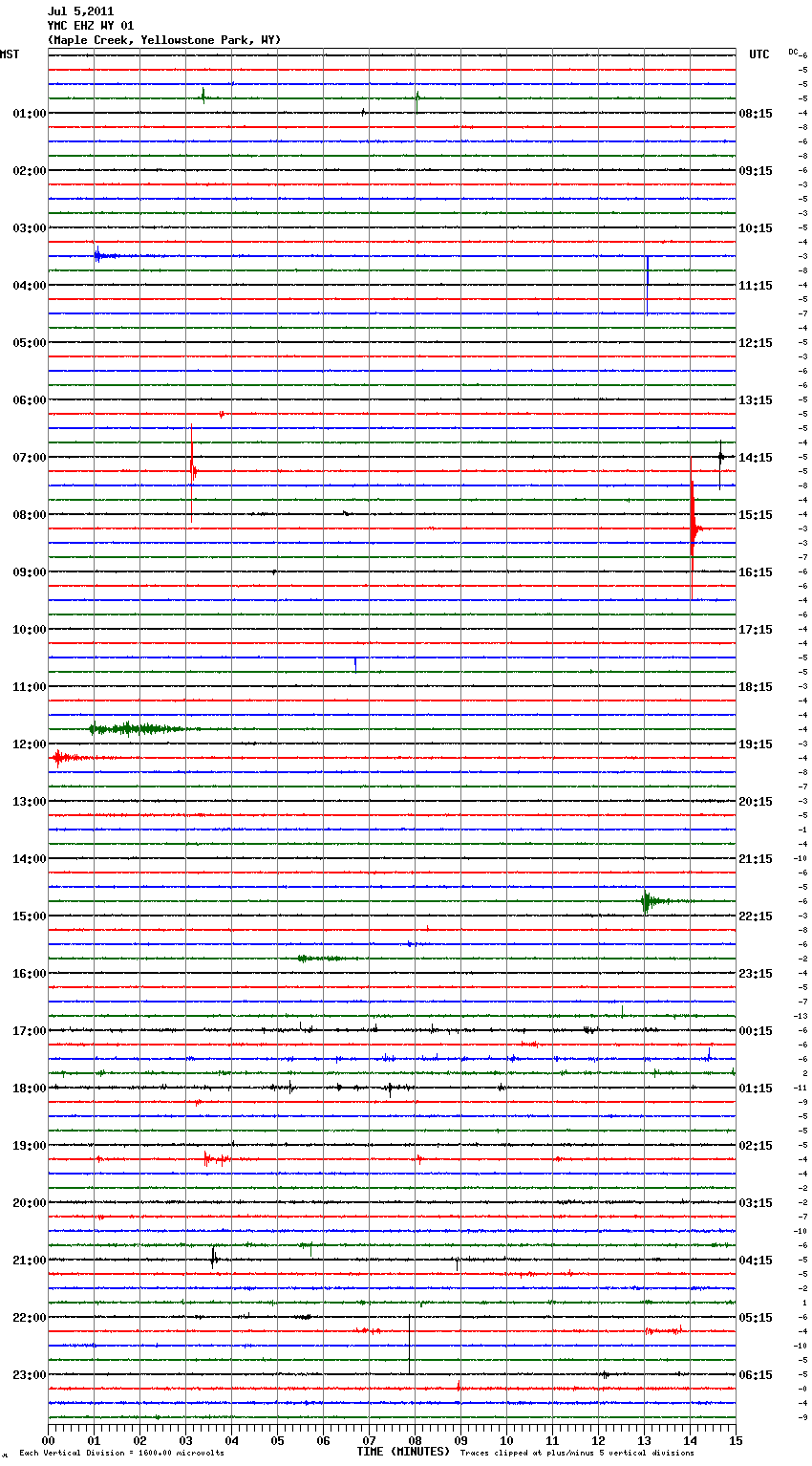Select the "05:00" MST time label
812x1466 pixels.
30,343
